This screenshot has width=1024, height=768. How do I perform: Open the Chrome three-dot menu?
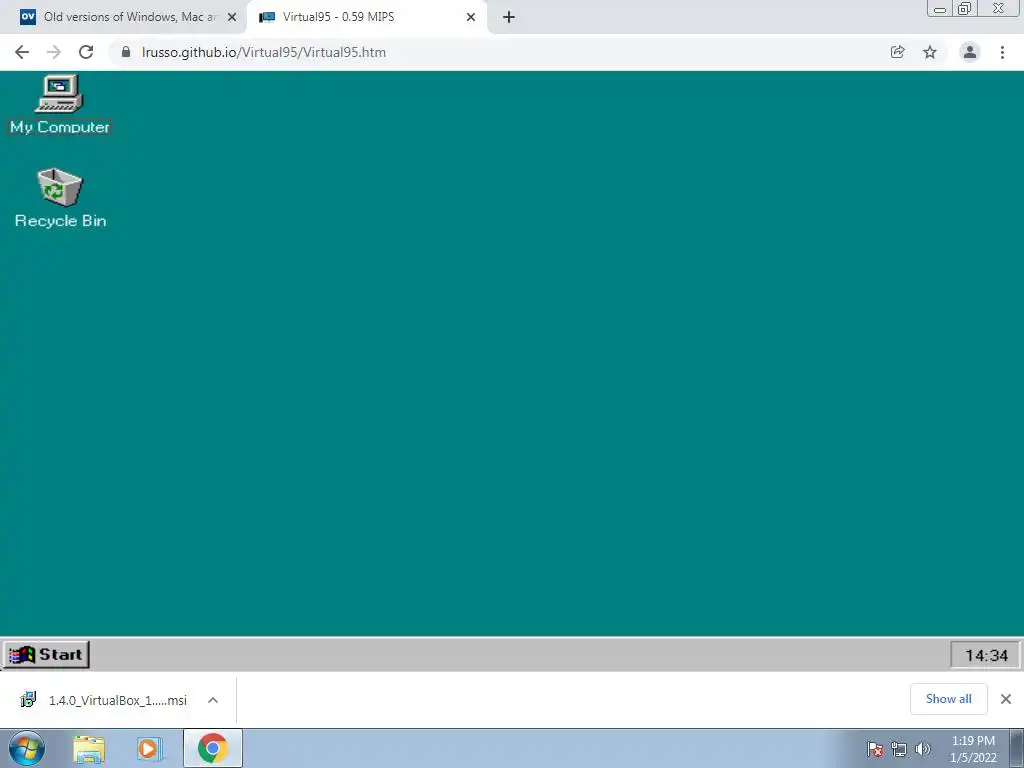(x=1002, y=52)
